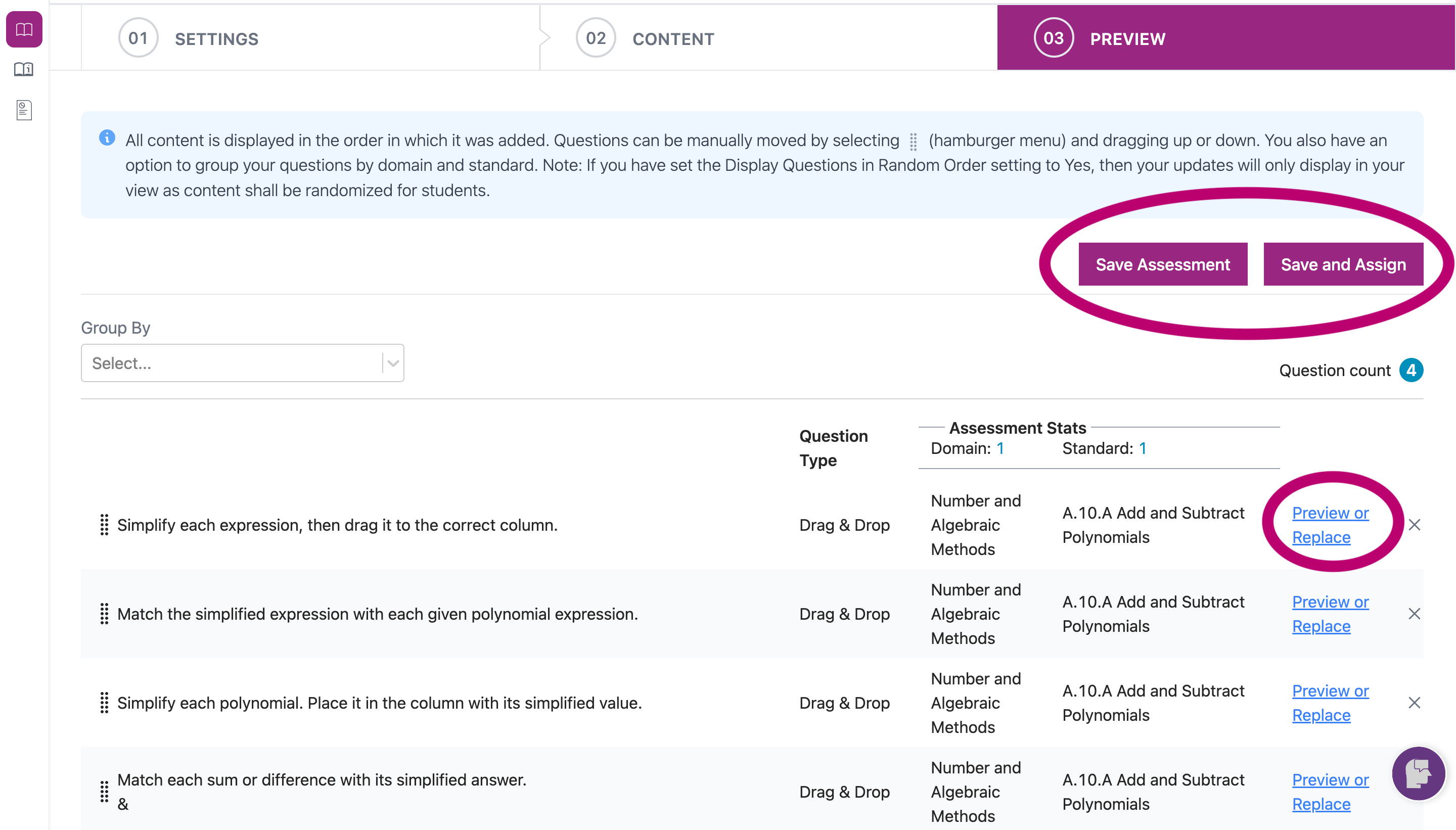Open the Group By select dropdown
Viewport: 1456px width, 830px height.
pos(242,363)
